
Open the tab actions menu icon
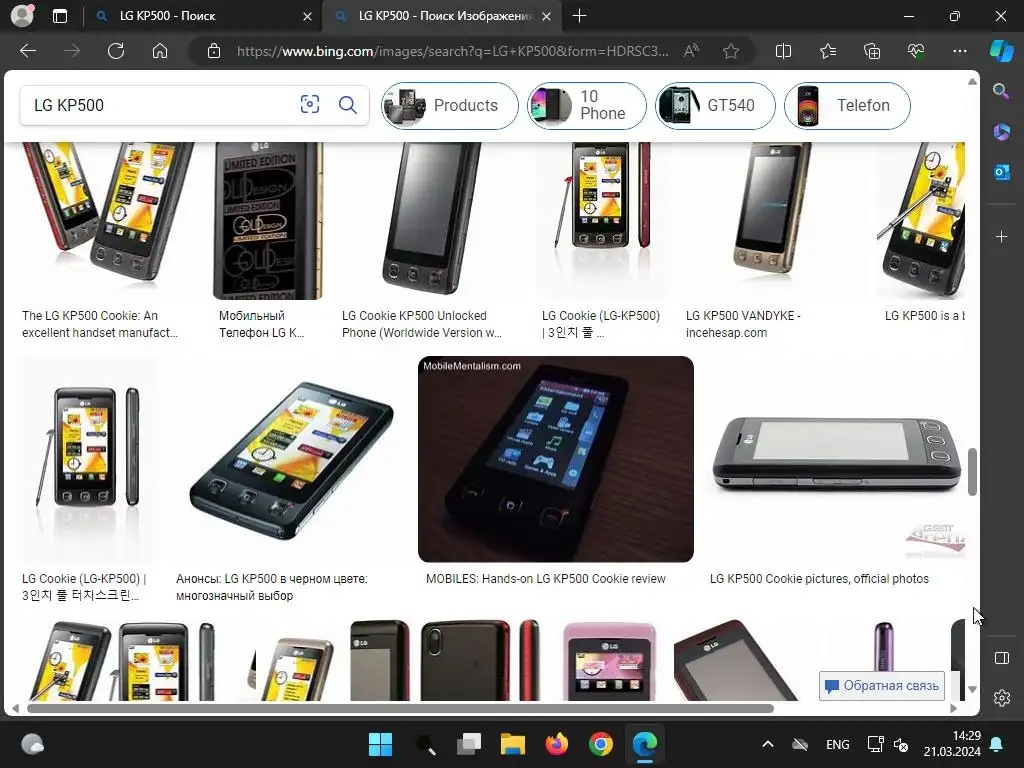[x=60, y=16]
